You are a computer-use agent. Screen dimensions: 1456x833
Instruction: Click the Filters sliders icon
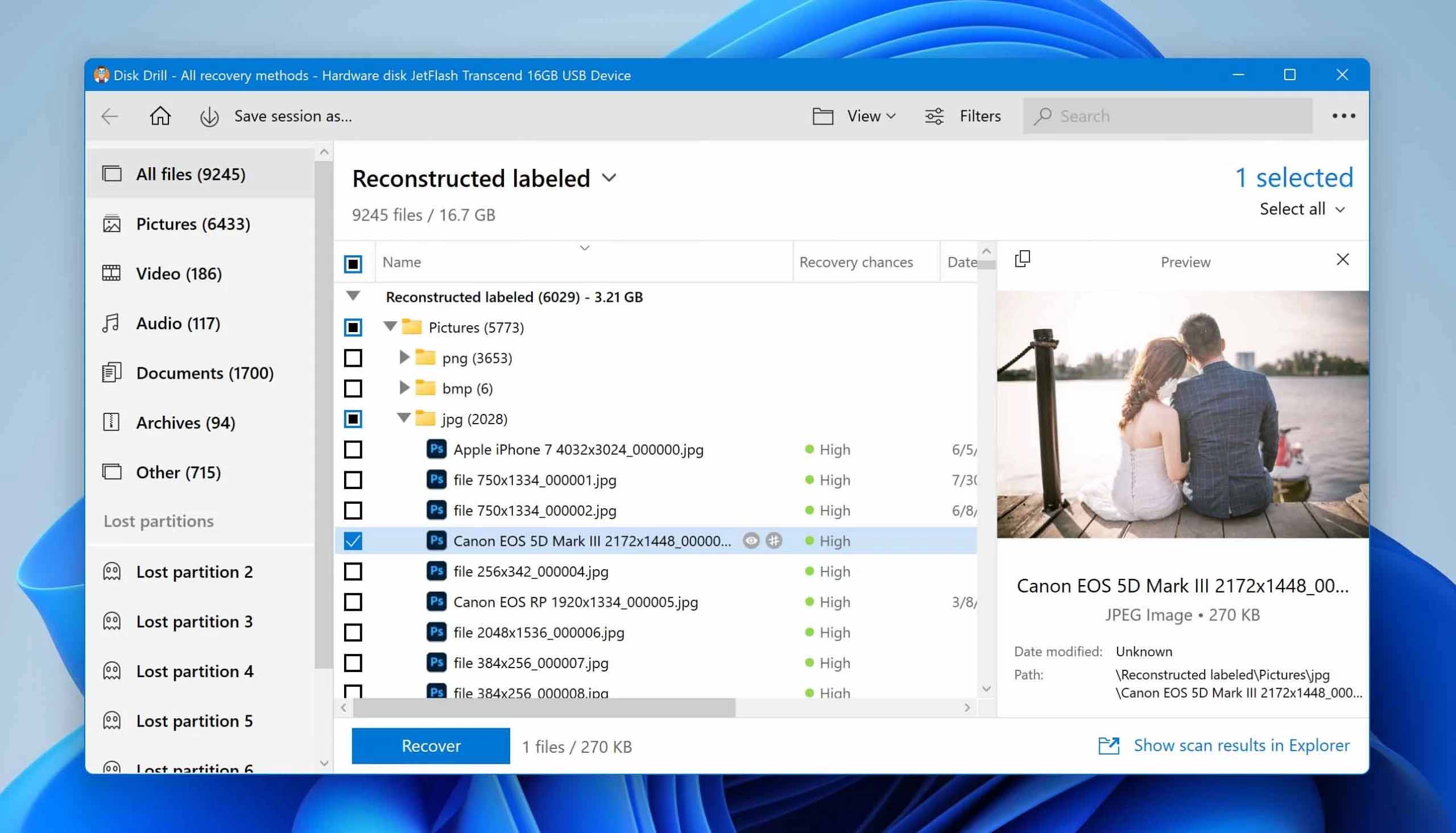[x=934, y=116]
